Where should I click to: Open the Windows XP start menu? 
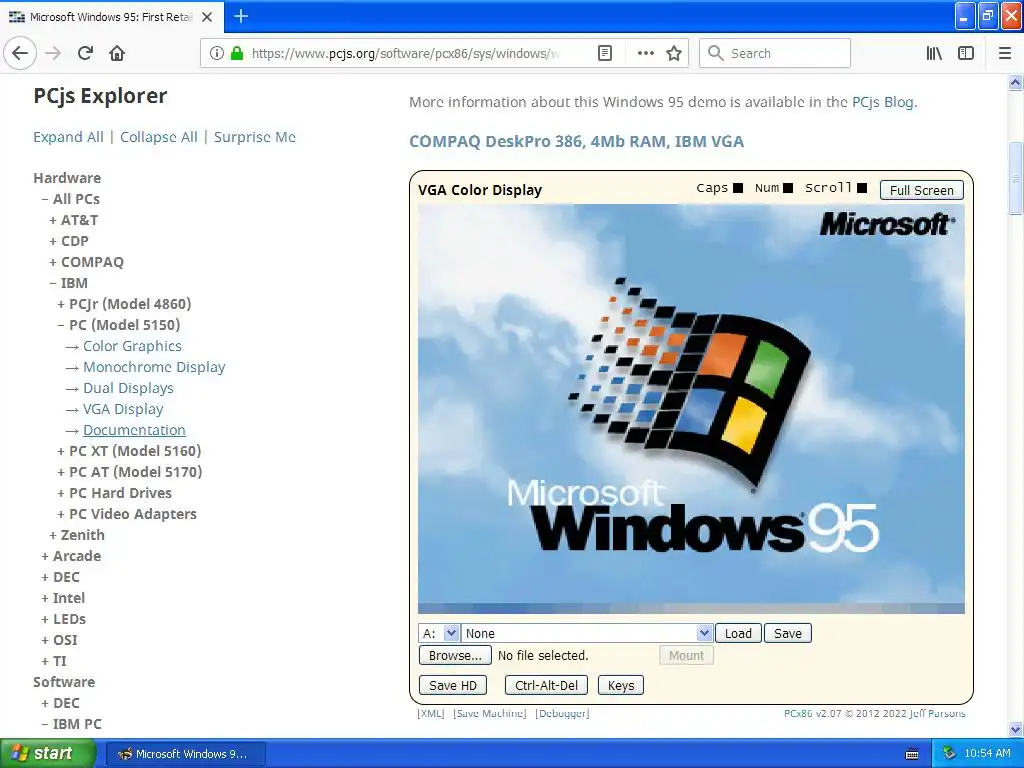click(48, 754)
